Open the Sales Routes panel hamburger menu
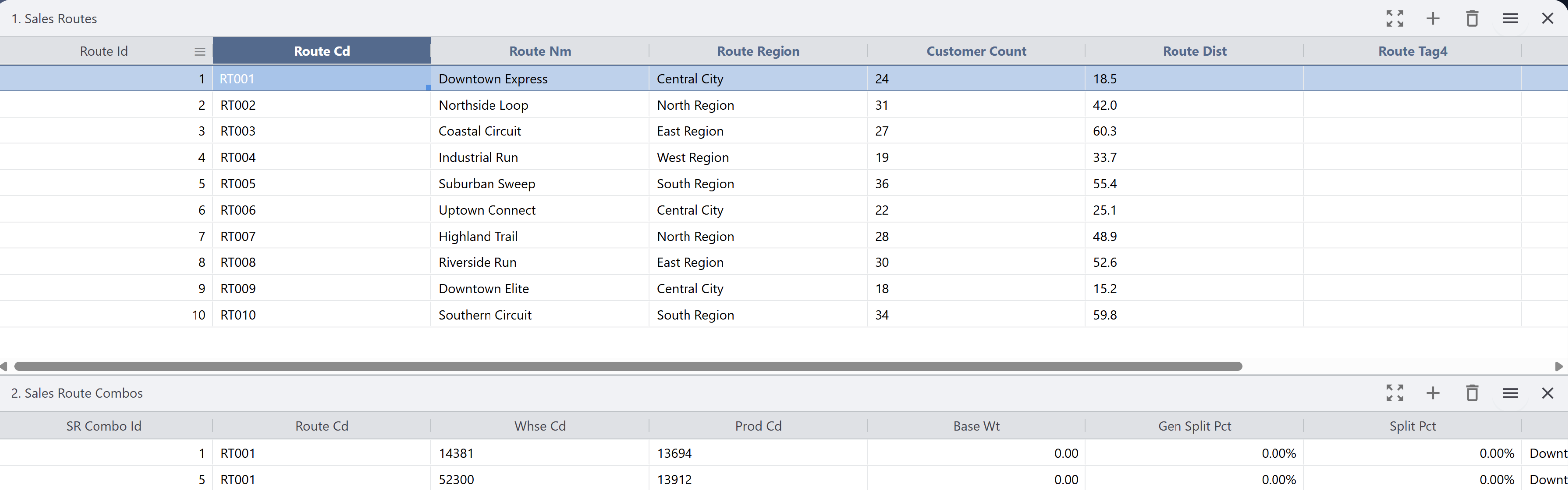The width and height of the screenshot is (1568, 490). 1511,18
